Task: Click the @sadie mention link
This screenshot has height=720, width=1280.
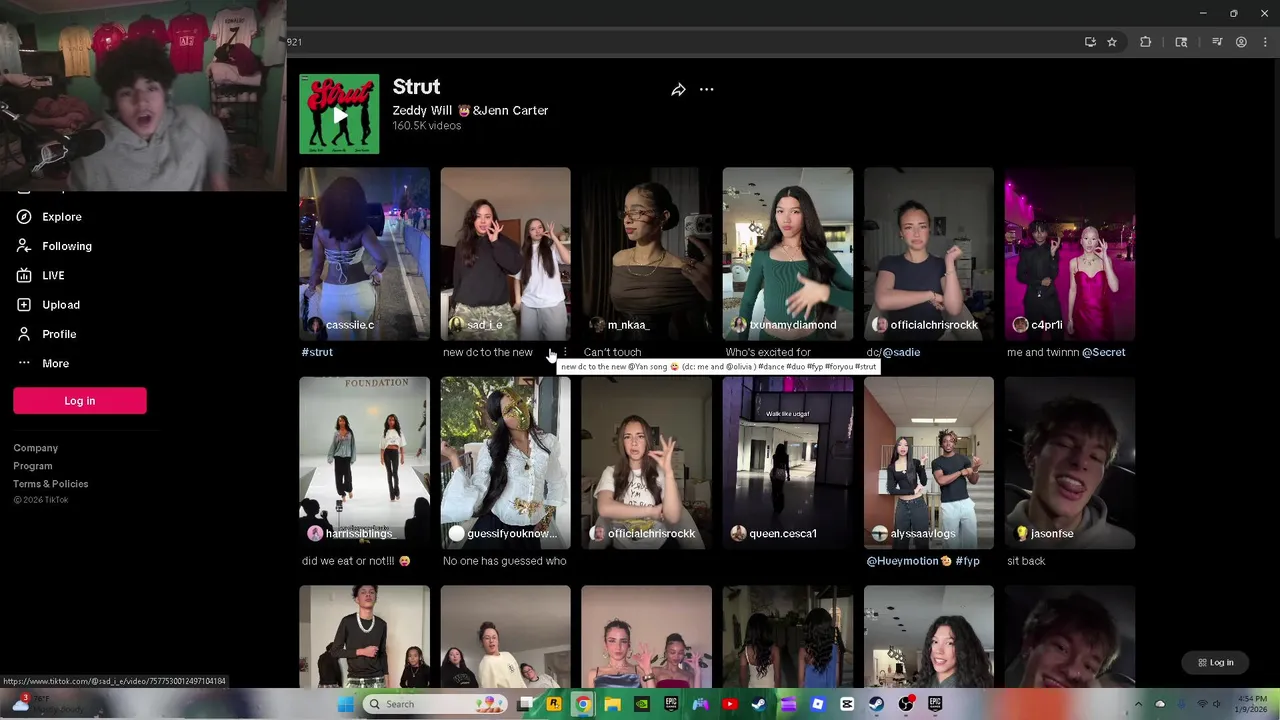Action: tap(901, 352)
